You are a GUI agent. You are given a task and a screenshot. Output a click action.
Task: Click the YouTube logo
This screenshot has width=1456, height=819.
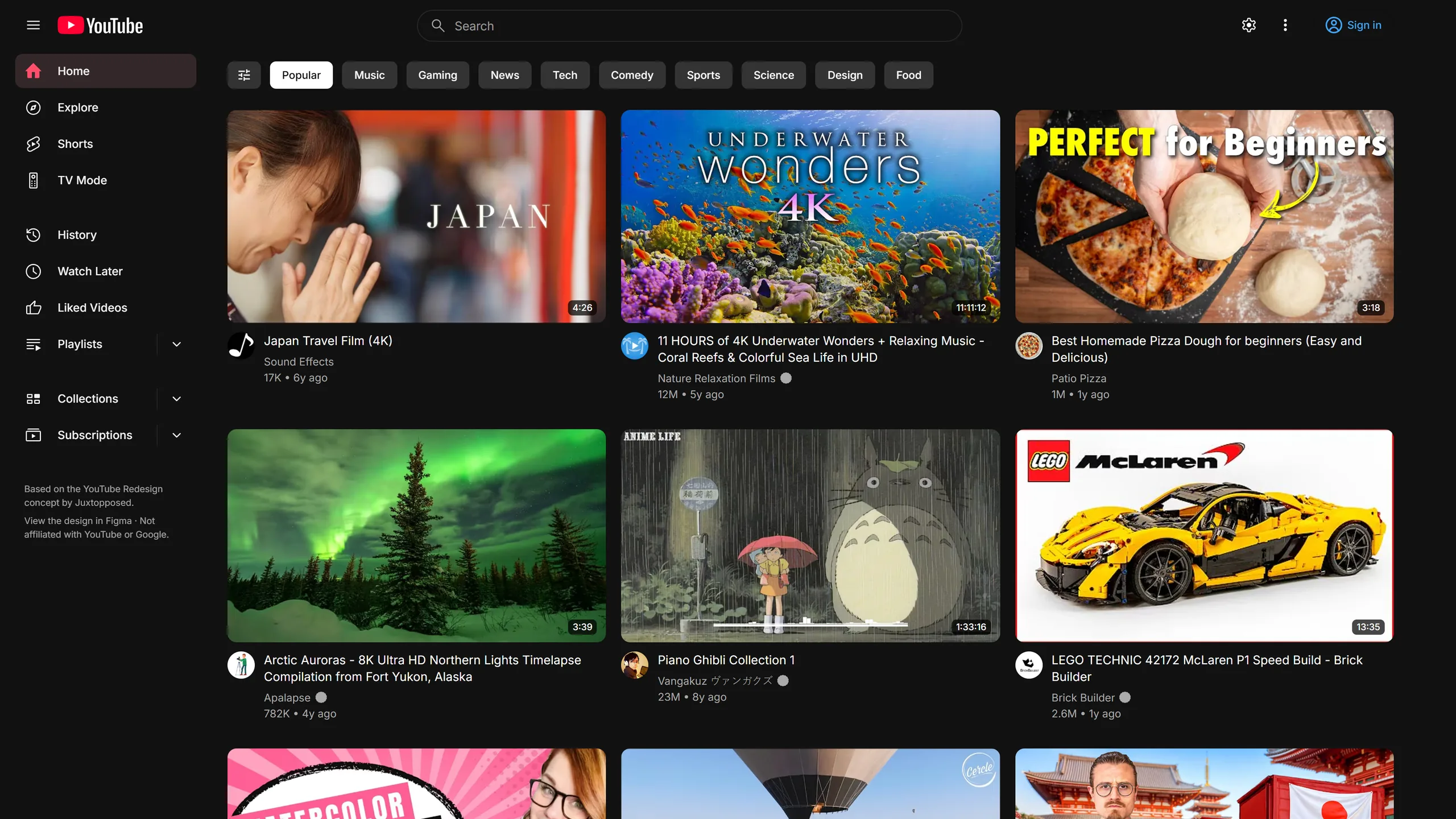coord(100,26)
